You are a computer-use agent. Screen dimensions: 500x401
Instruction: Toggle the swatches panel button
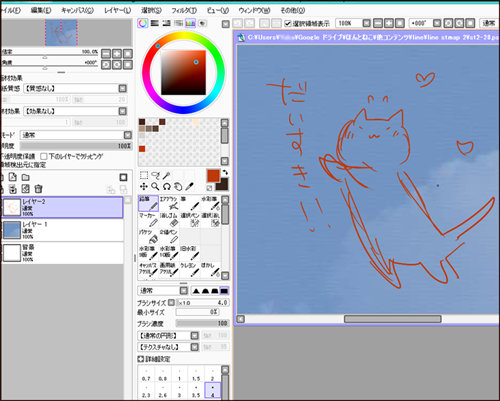(x=190, y=23)
